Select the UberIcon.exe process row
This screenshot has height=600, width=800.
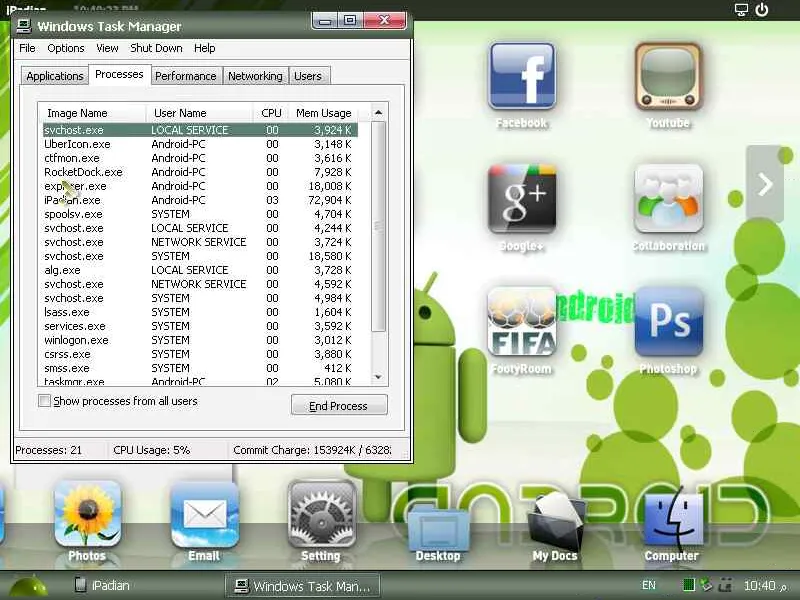pyautogui.click(x=200, y=144)
